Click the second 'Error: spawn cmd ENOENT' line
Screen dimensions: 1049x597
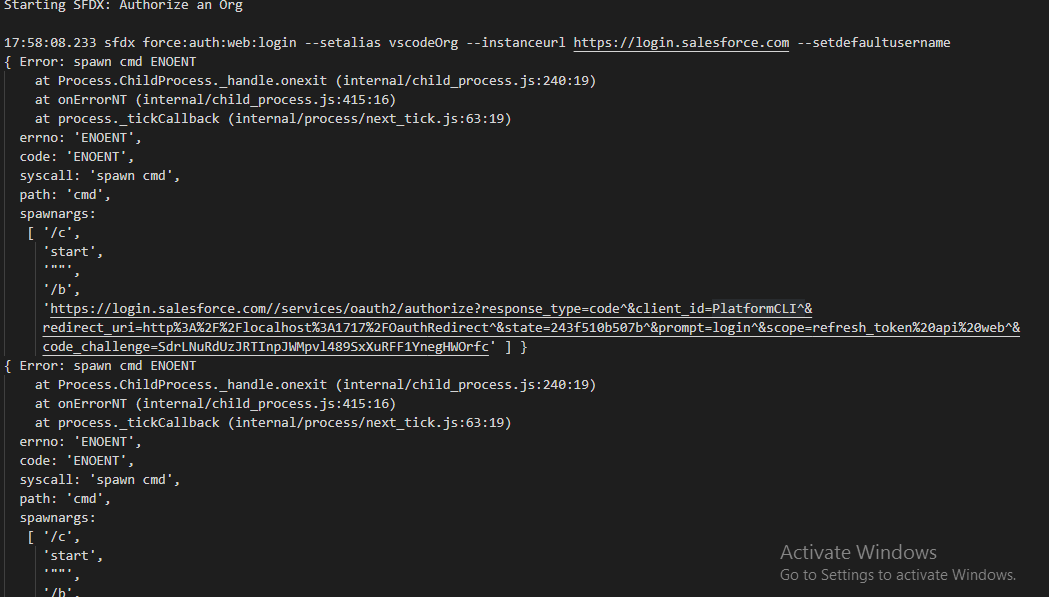(107, 366)
